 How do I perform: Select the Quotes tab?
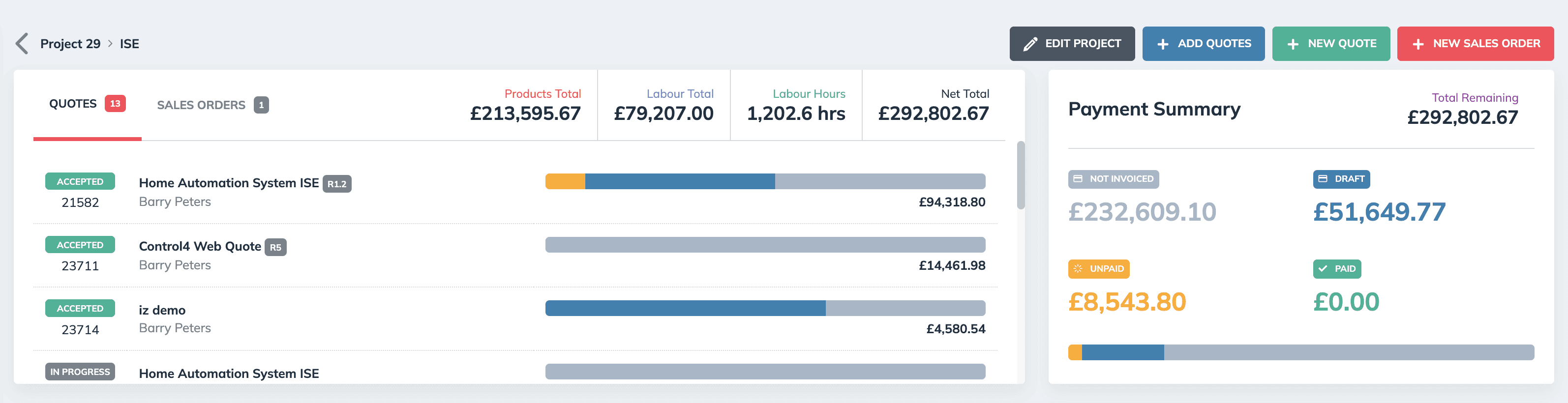74,103
